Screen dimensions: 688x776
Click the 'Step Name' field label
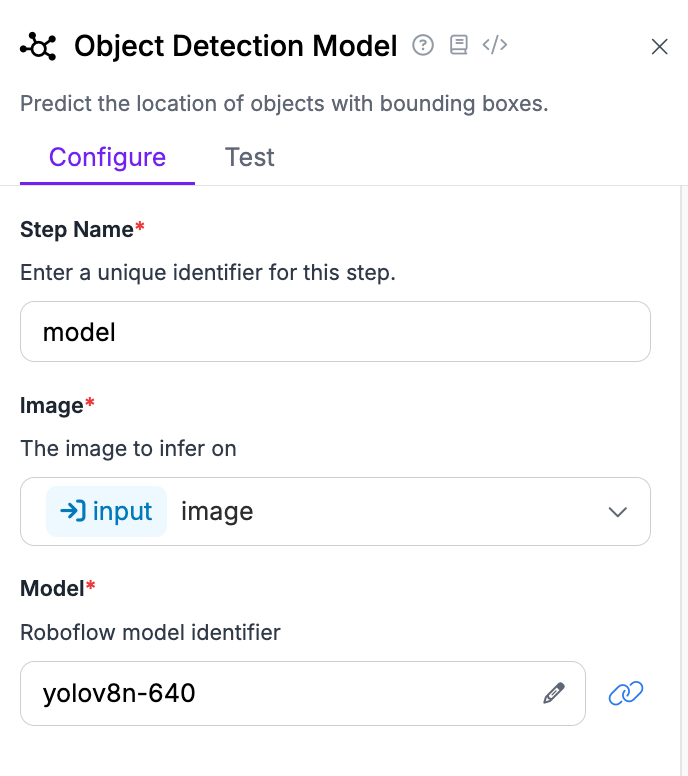coord(77,230)
